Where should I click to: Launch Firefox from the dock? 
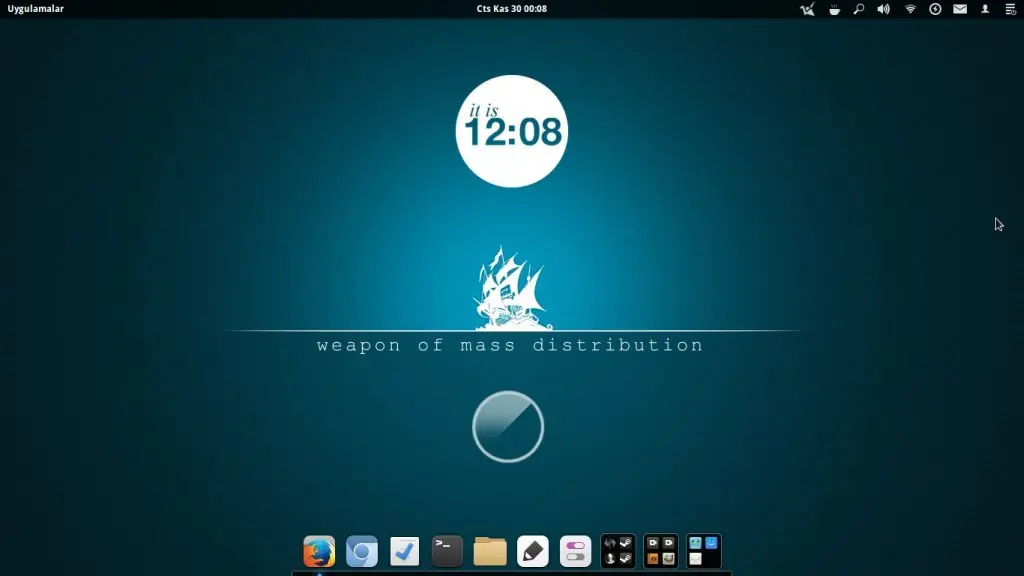coord(319,551)
